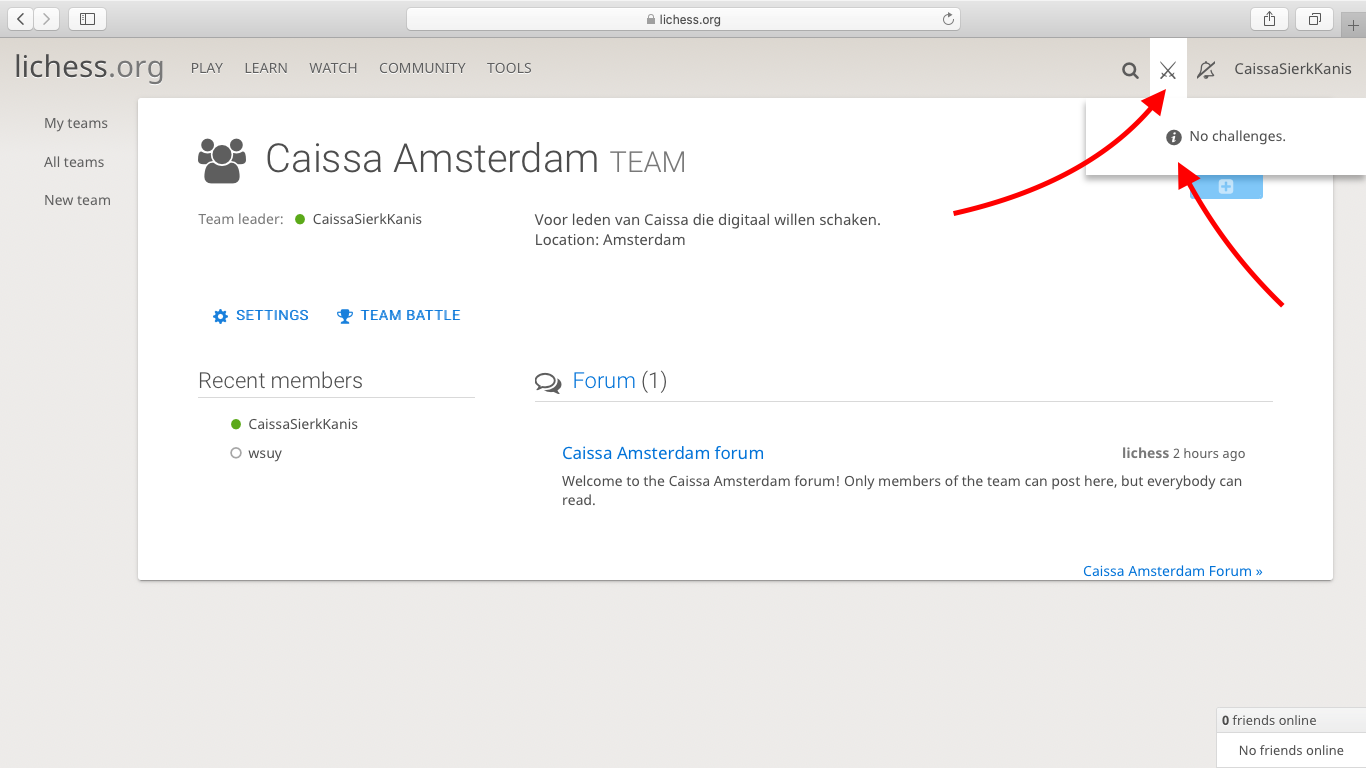1366x768 pixels.
Task: Show all tabs overview icon
Action: (x=1315, y=19)
